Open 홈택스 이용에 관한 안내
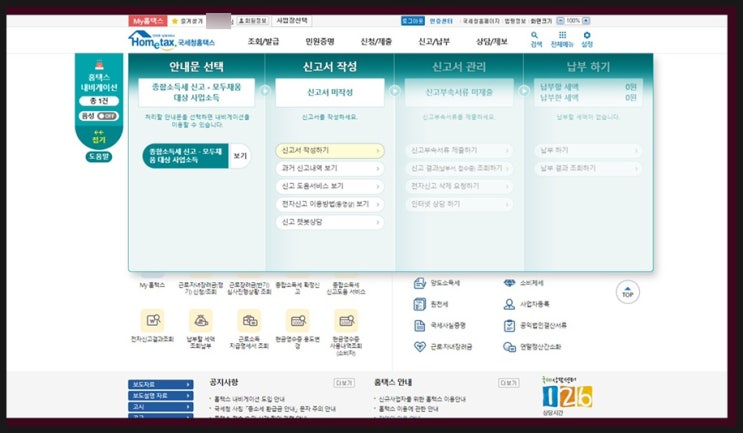The height and width of the screenshot is (433, 743). [408, 409]
